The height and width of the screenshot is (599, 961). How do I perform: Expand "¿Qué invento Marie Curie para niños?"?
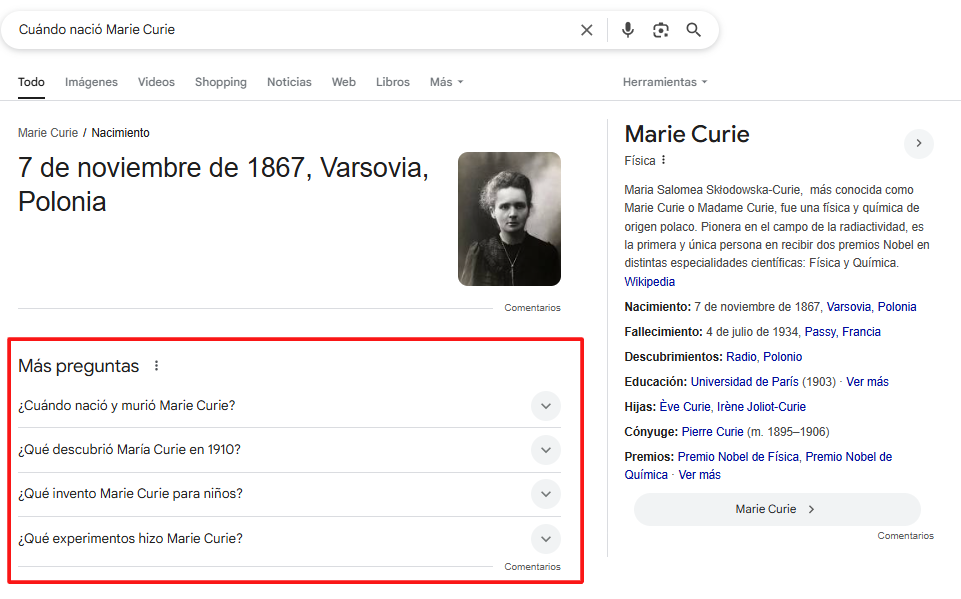[545, 494]
